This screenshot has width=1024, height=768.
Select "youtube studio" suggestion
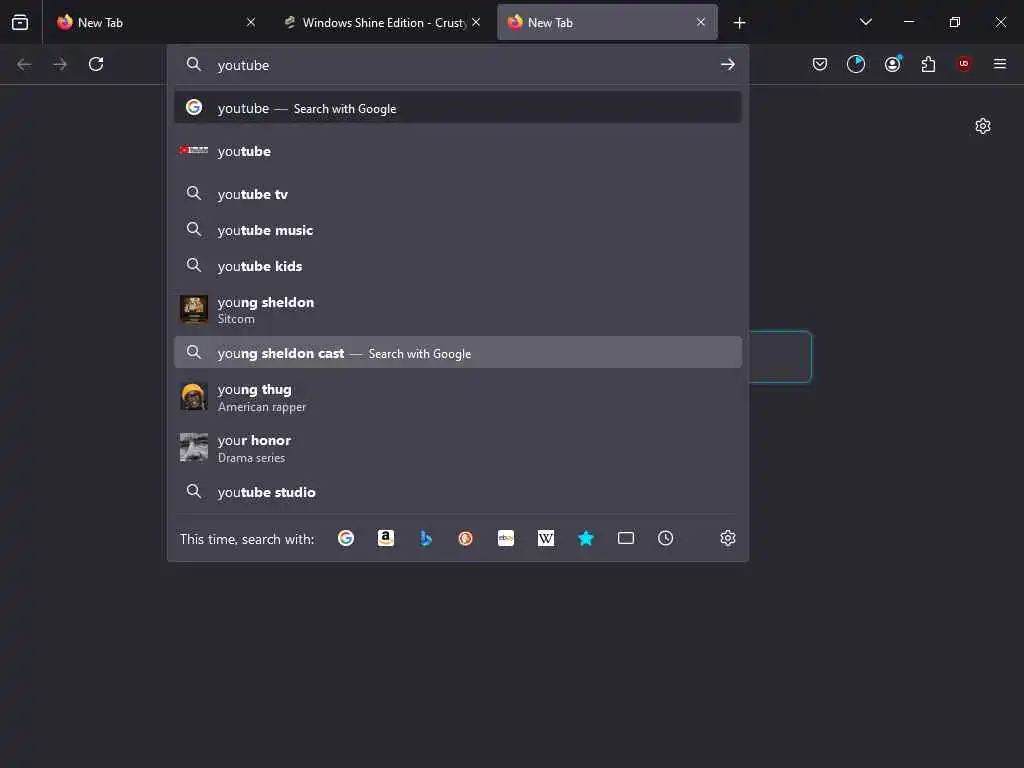coord(457,491)
